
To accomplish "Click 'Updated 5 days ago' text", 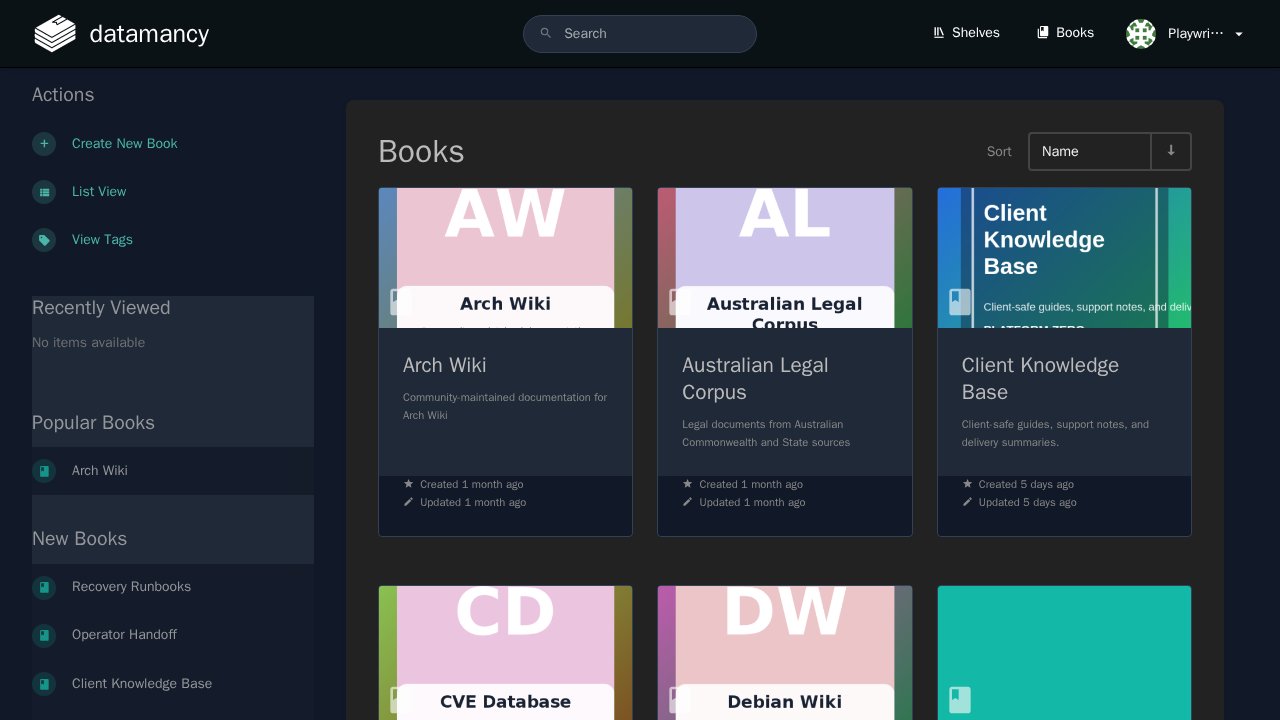I will point(1028,502).
